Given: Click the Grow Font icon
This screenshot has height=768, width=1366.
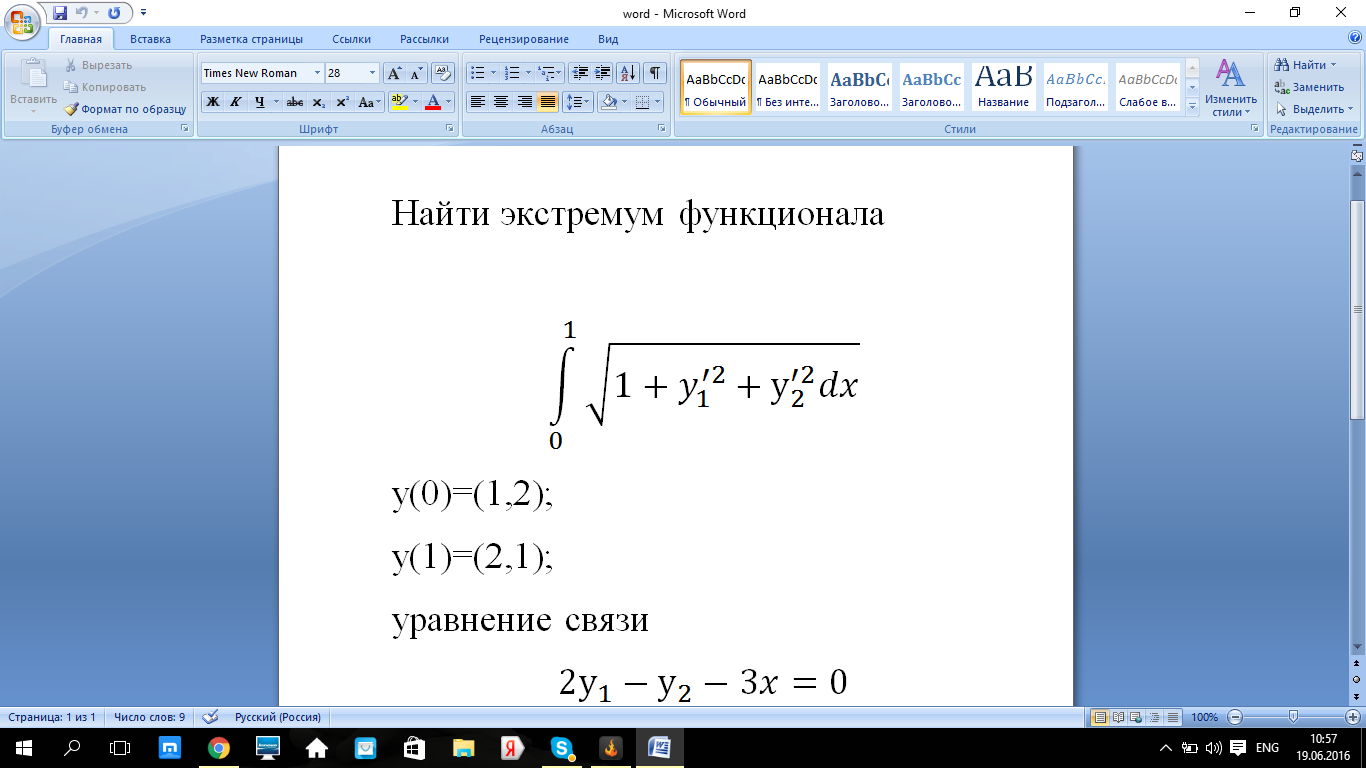Looking at the screenshot, I should pos(394,73).
